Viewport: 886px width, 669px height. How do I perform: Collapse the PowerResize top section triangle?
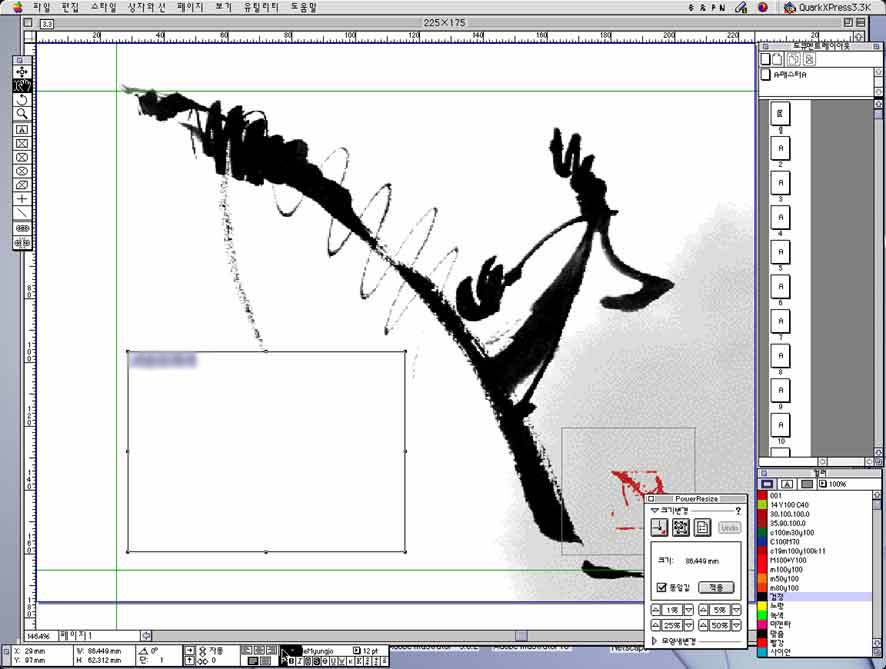pyautogui.click(x=655, y=510)
